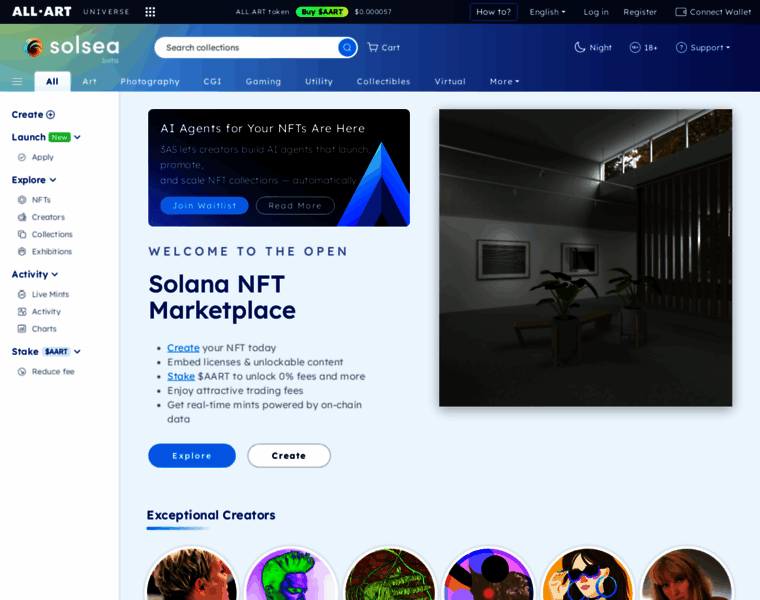Click the Activity sidebar item icon
This screenshot has width=760, height=600.
point(22,312)
